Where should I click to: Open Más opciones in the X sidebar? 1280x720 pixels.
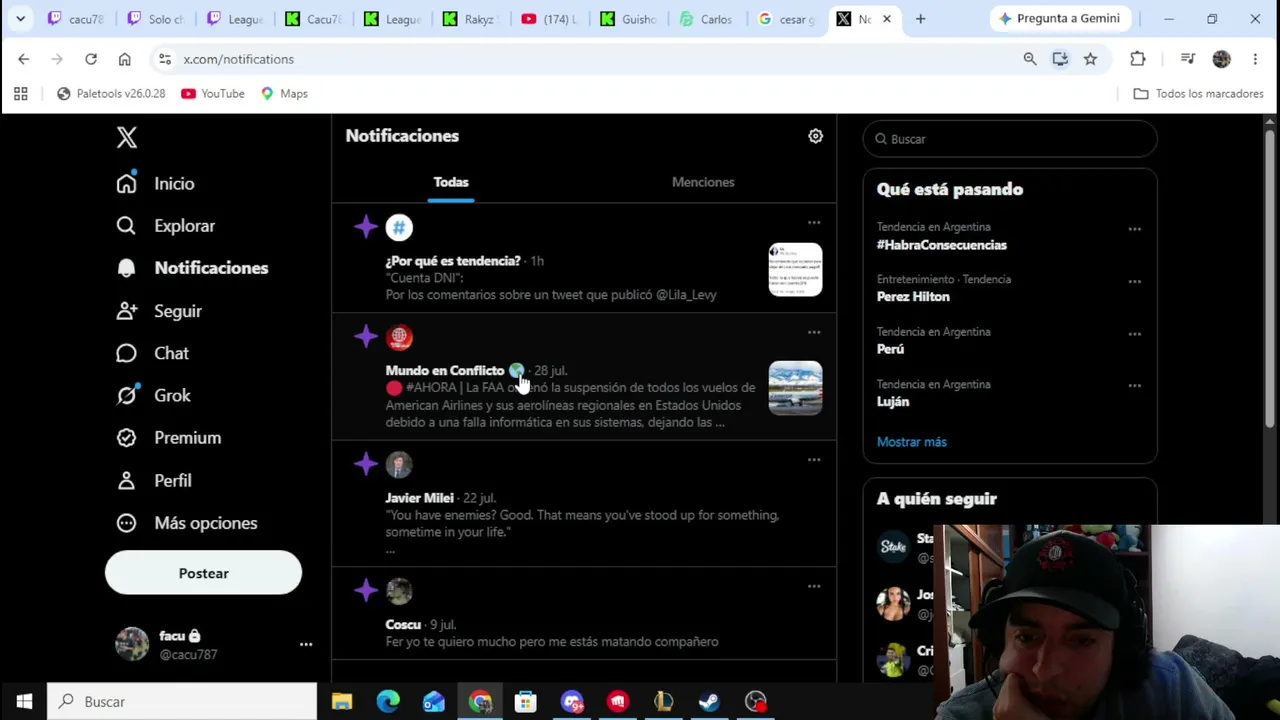tap(187, 523)
